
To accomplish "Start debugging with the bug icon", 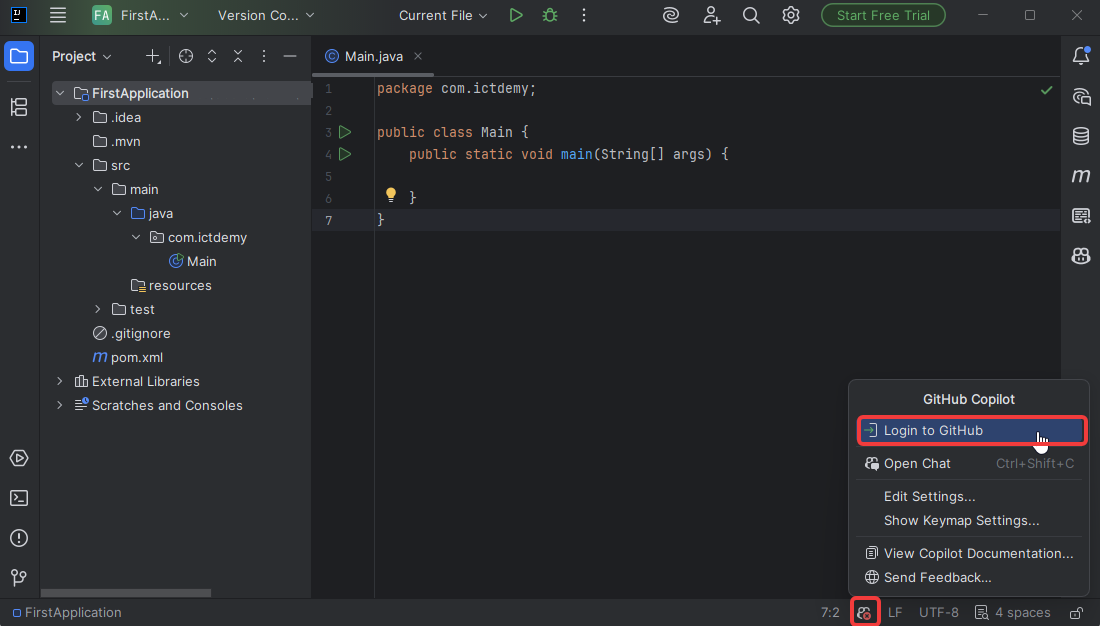I will tap(550, 15).
